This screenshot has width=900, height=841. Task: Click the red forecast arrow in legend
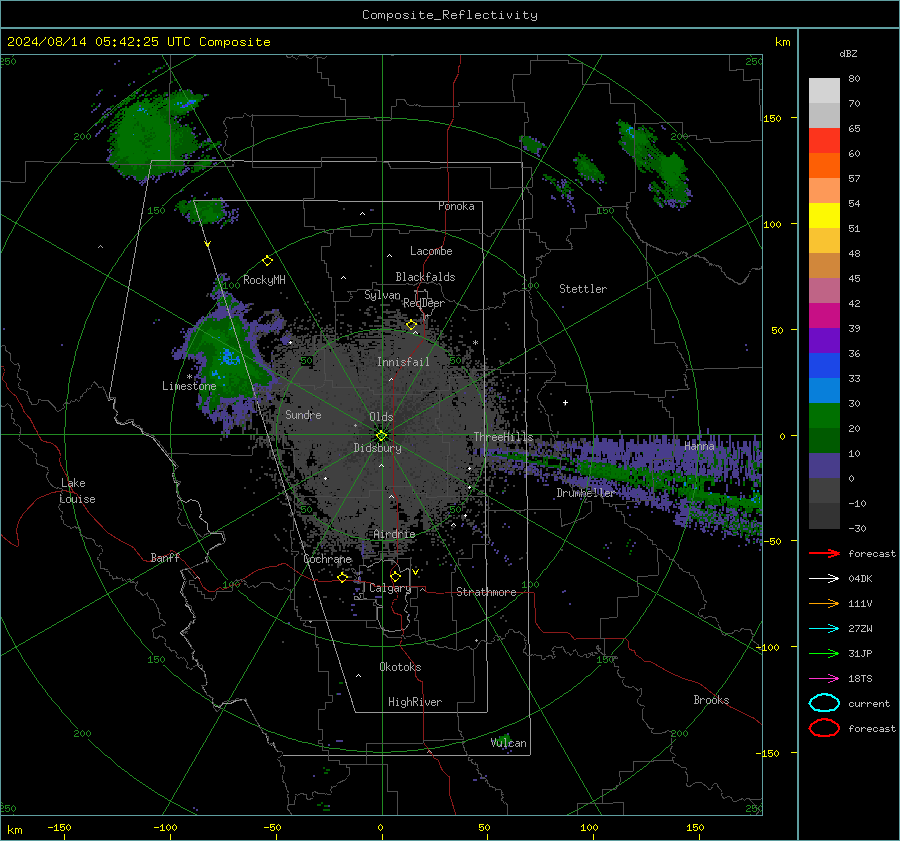pyautogui.click(x=824, y=553)
